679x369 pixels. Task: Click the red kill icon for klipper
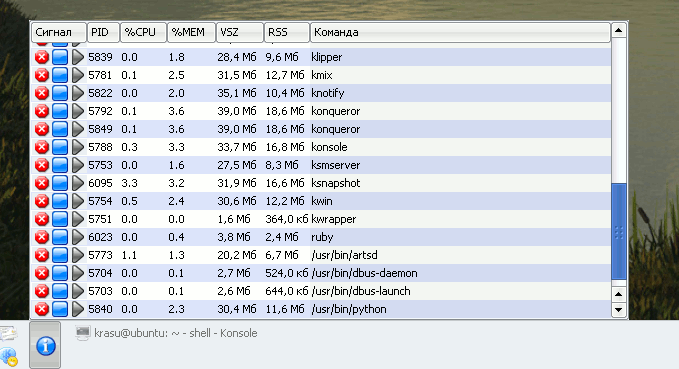(42, 57)
